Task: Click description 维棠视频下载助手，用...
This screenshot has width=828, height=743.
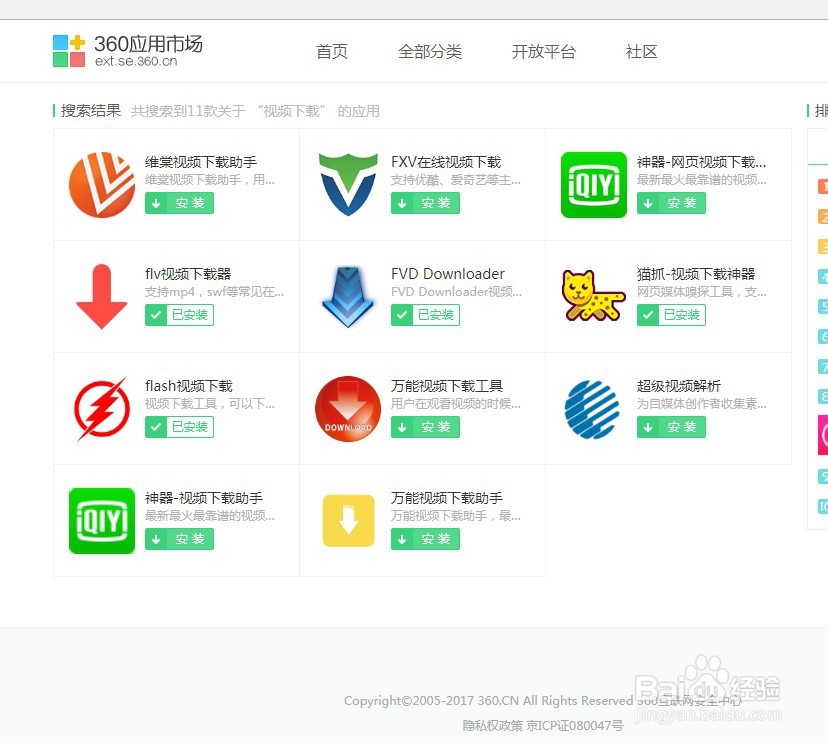Action: [x=210, y=180]
